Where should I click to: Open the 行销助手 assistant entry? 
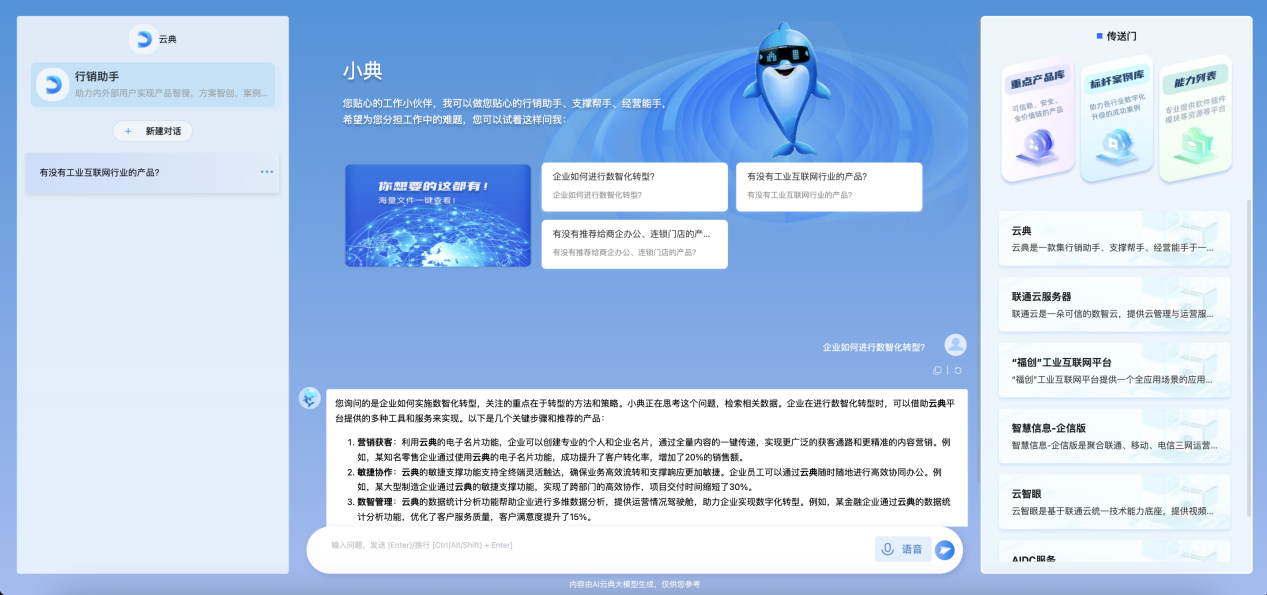(153, 84)
